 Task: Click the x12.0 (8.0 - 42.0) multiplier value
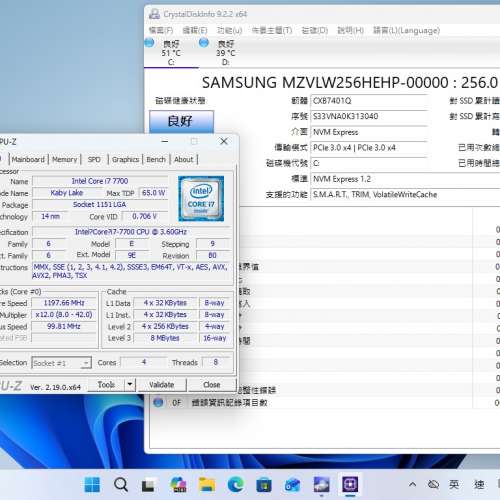pyautogui.click(x=64, y=315)
